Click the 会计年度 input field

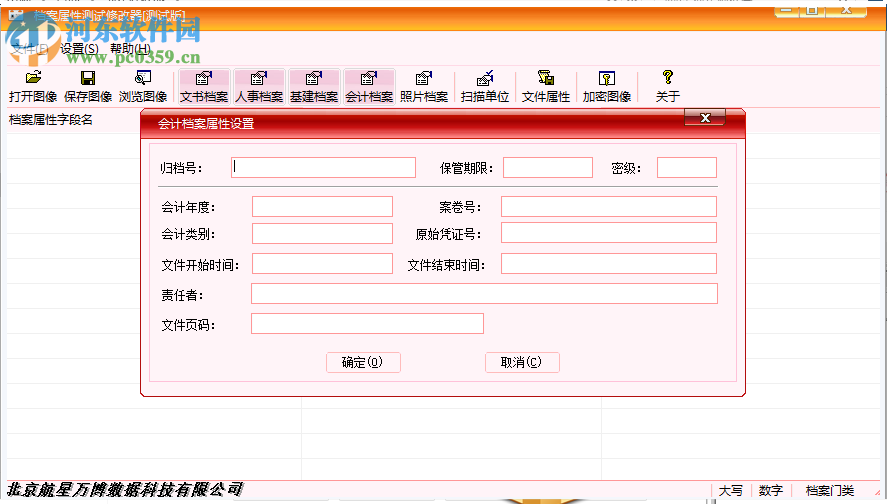(x=322, y=206)
